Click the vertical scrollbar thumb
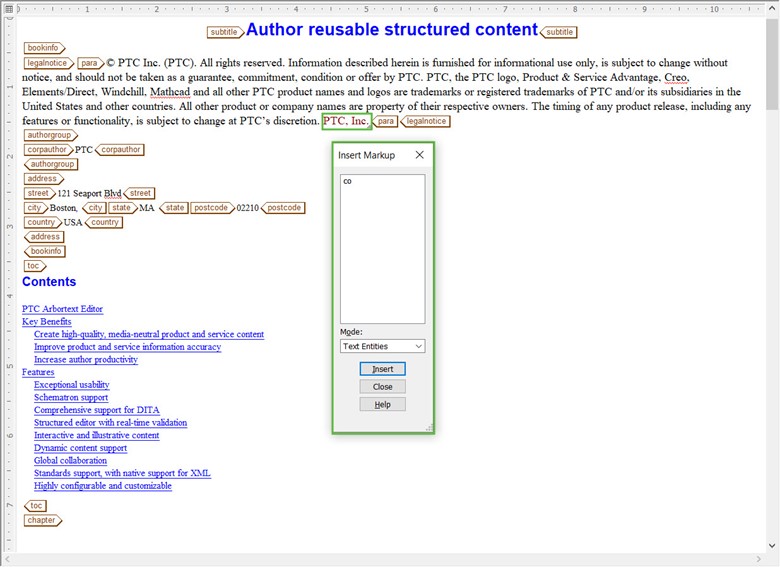This screenshot has height=567, width=780. [772, 64]
